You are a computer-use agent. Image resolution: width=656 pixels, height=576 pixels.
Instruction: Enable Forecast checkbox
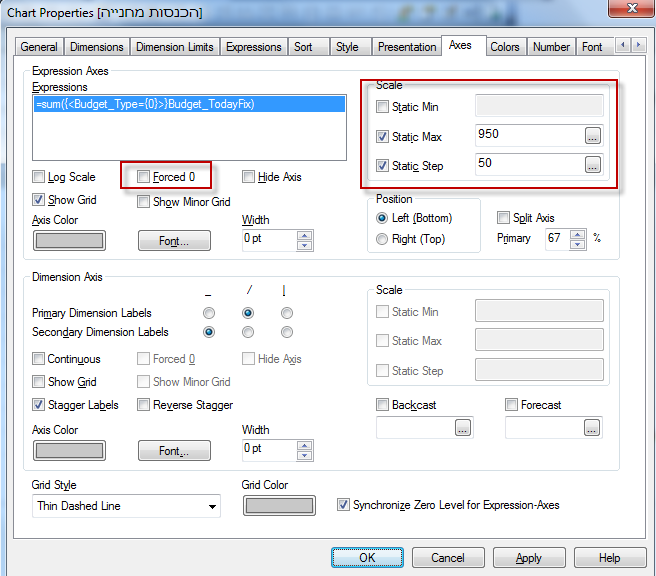tap(511, 405)
